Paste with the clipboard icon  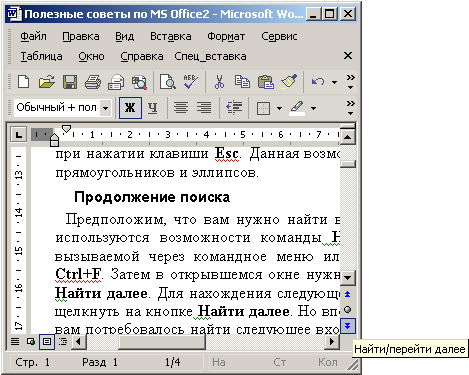(x=266, y=82)
